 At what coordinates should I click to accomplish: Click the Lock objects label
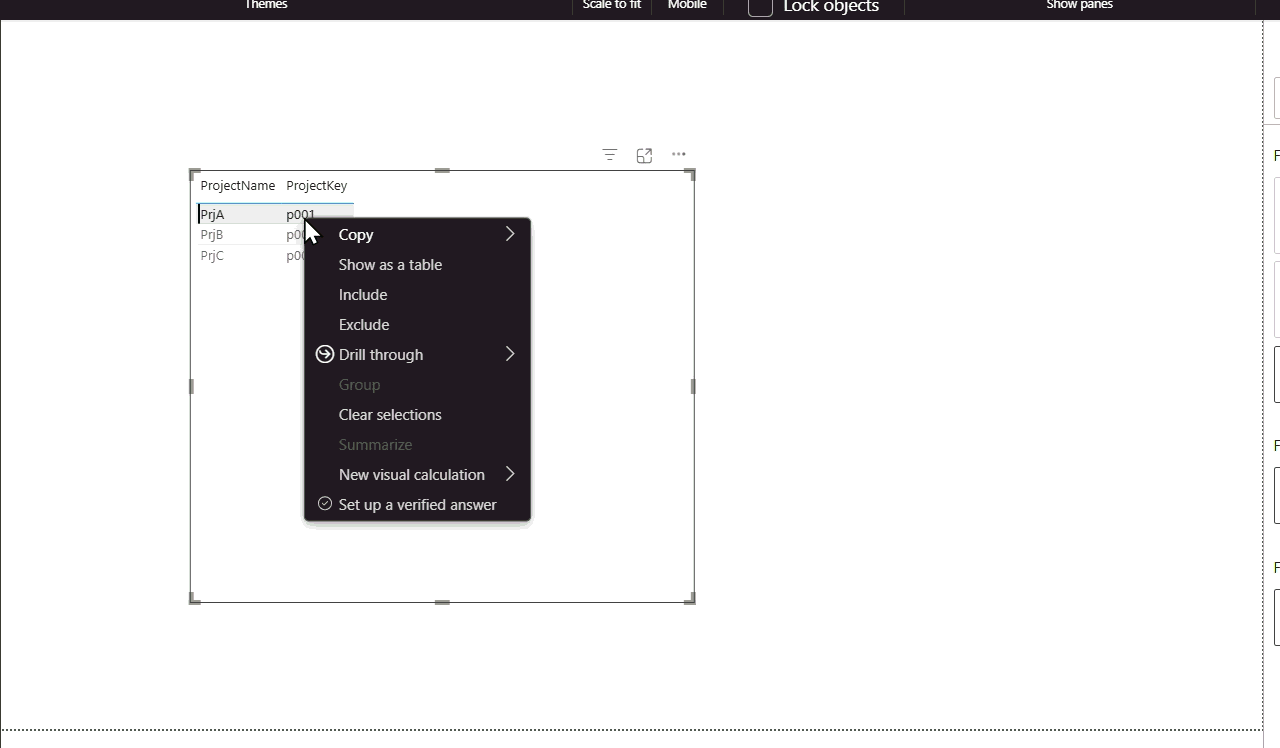831,6
